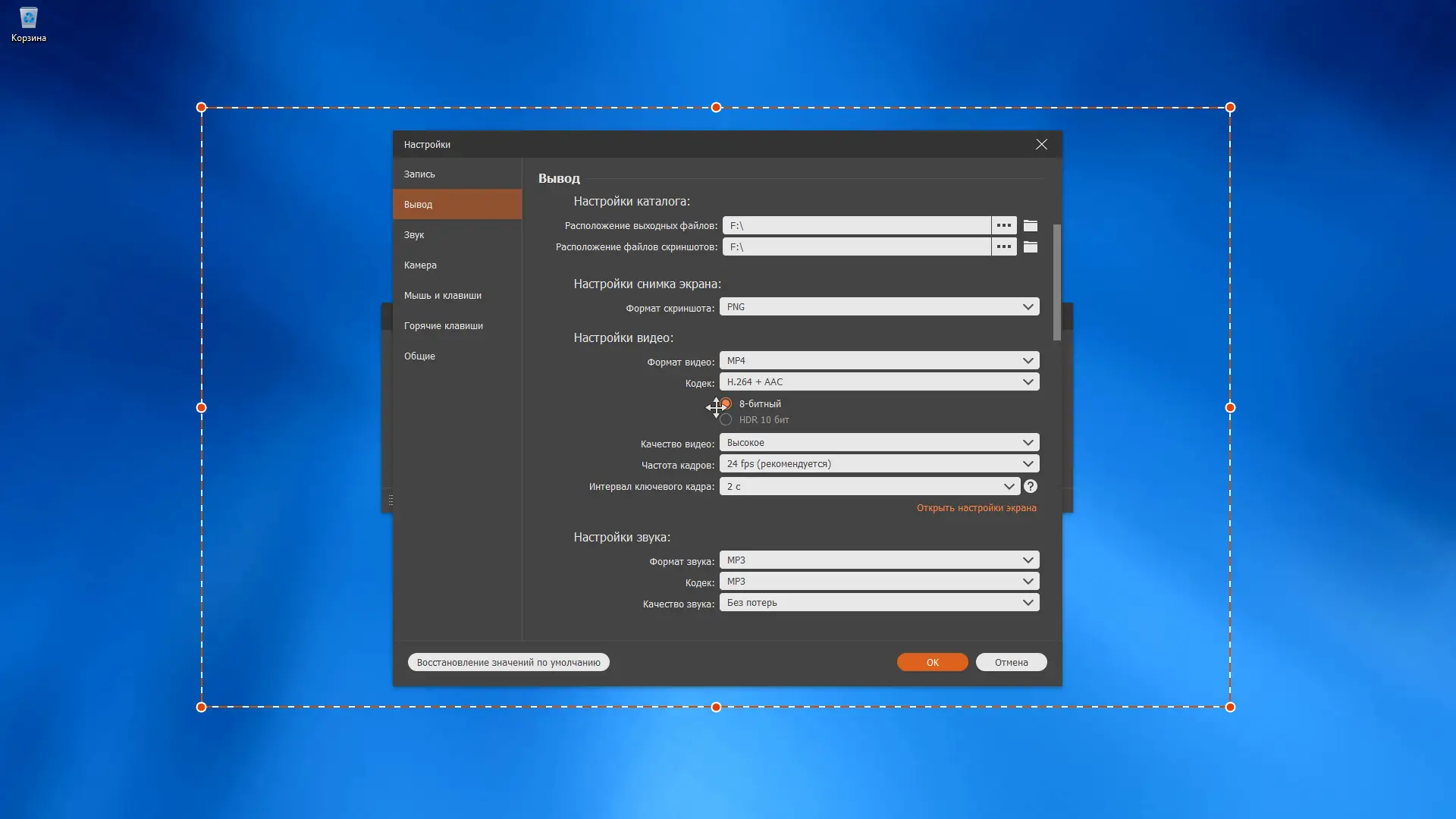Open folder icon for output files location

(1030, 226)
